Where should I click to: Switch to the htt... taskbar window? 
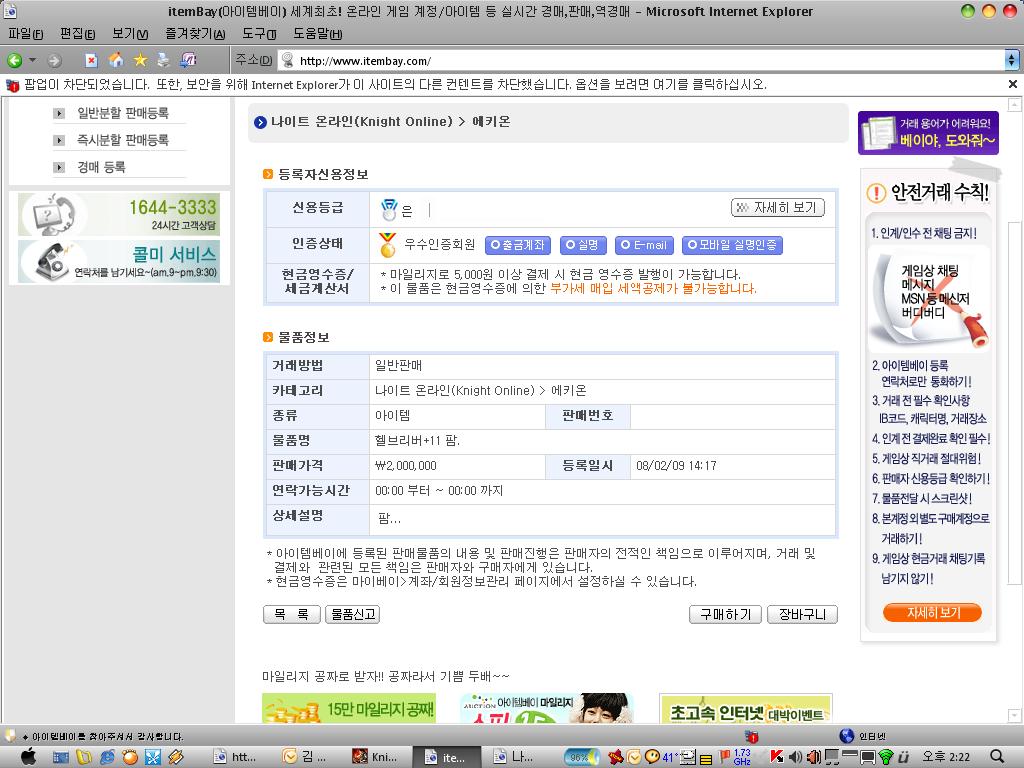235,757
